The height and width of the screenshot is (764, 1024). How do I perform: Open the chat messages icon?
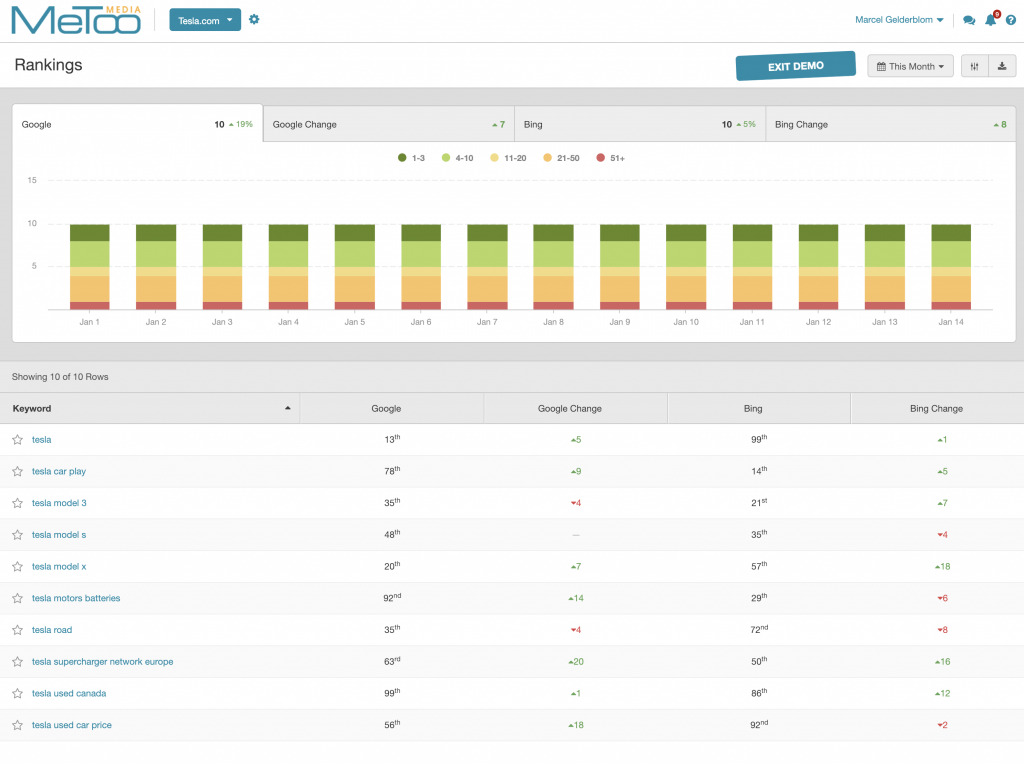click(x=969, y=20)
